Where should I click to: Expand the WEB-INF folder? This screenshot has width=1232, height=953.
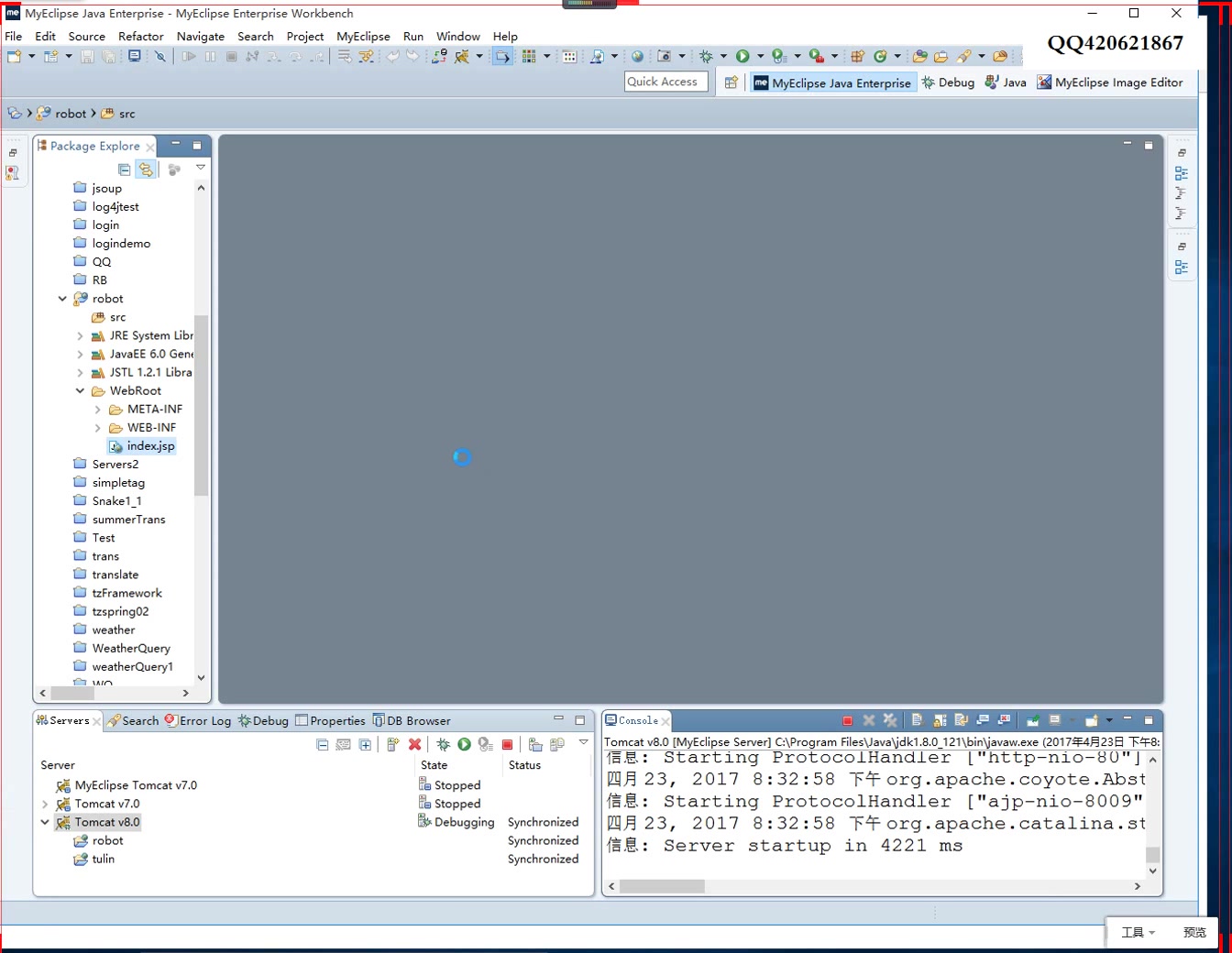click(98, 428)
